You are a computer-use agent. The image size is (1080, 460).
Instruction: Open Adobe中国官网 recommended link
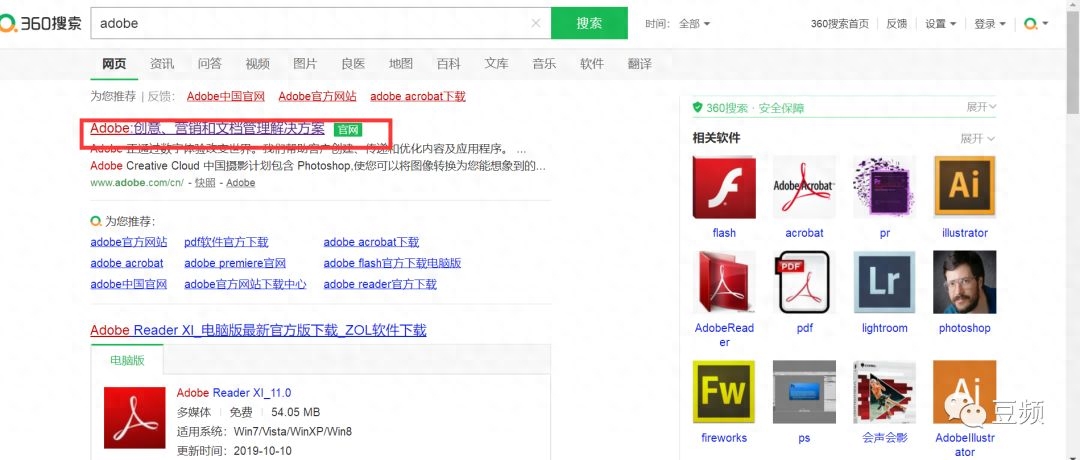(x=226, y=96)
